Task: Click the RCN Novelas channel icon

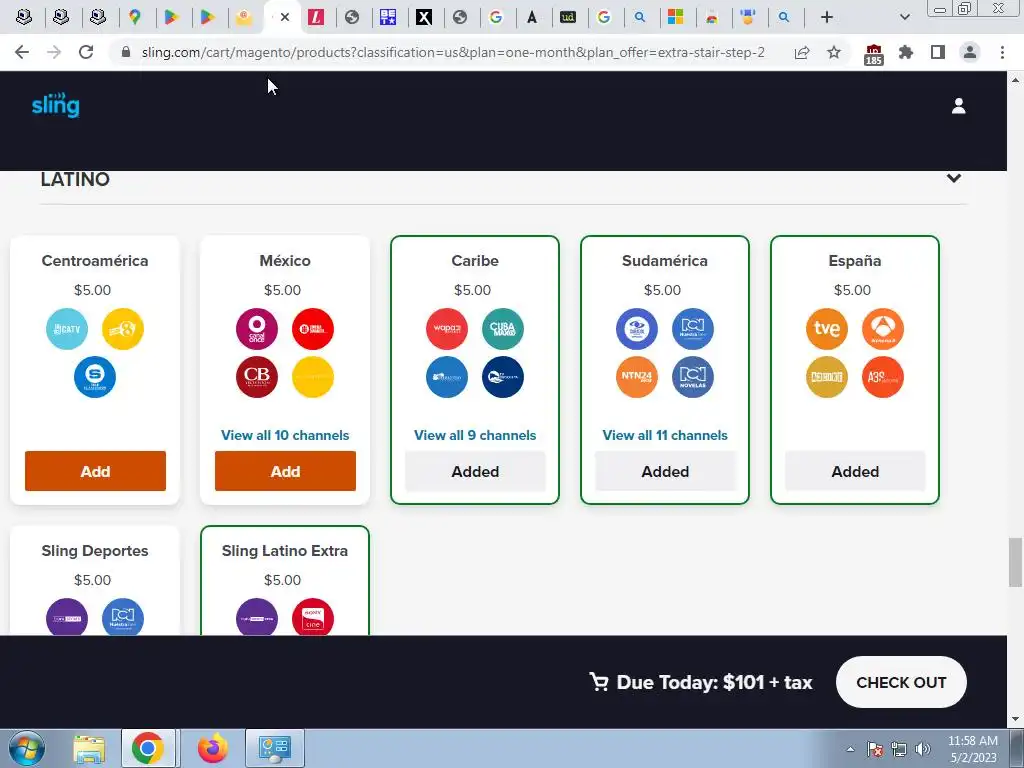Action: click(x=693, y=377)
